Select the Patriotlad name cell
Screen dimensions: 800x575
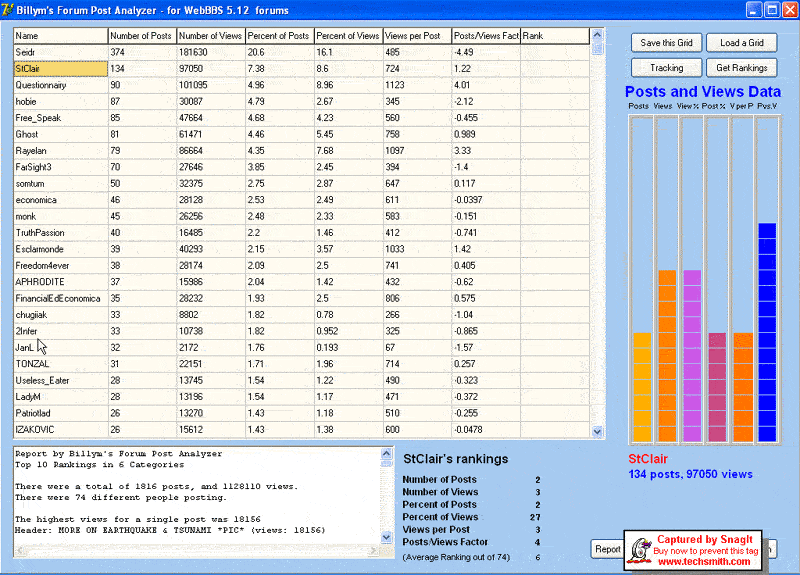[x=61, y=413]
